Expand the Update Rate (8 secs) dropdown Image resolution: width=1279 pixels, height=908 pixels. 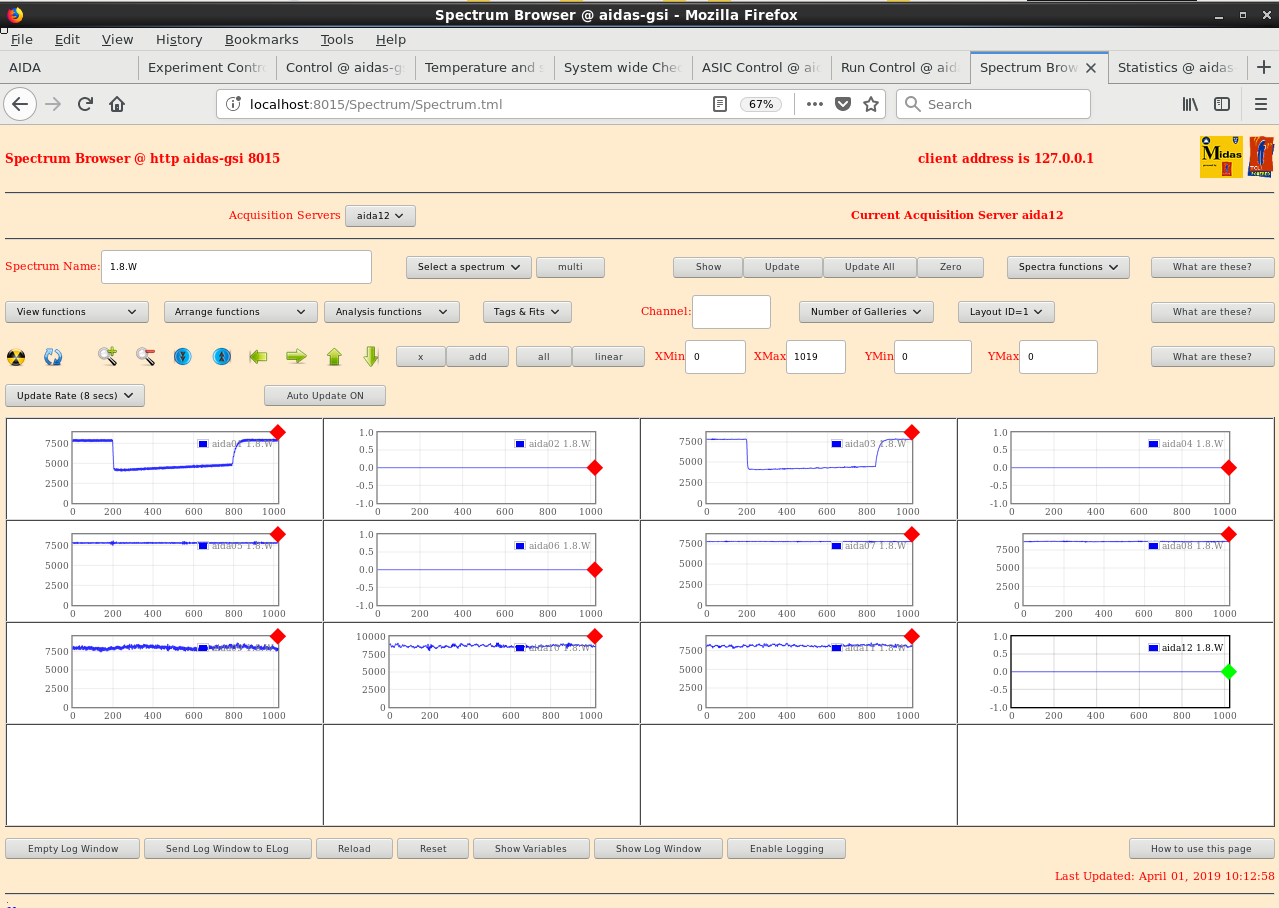click(75, 396)
